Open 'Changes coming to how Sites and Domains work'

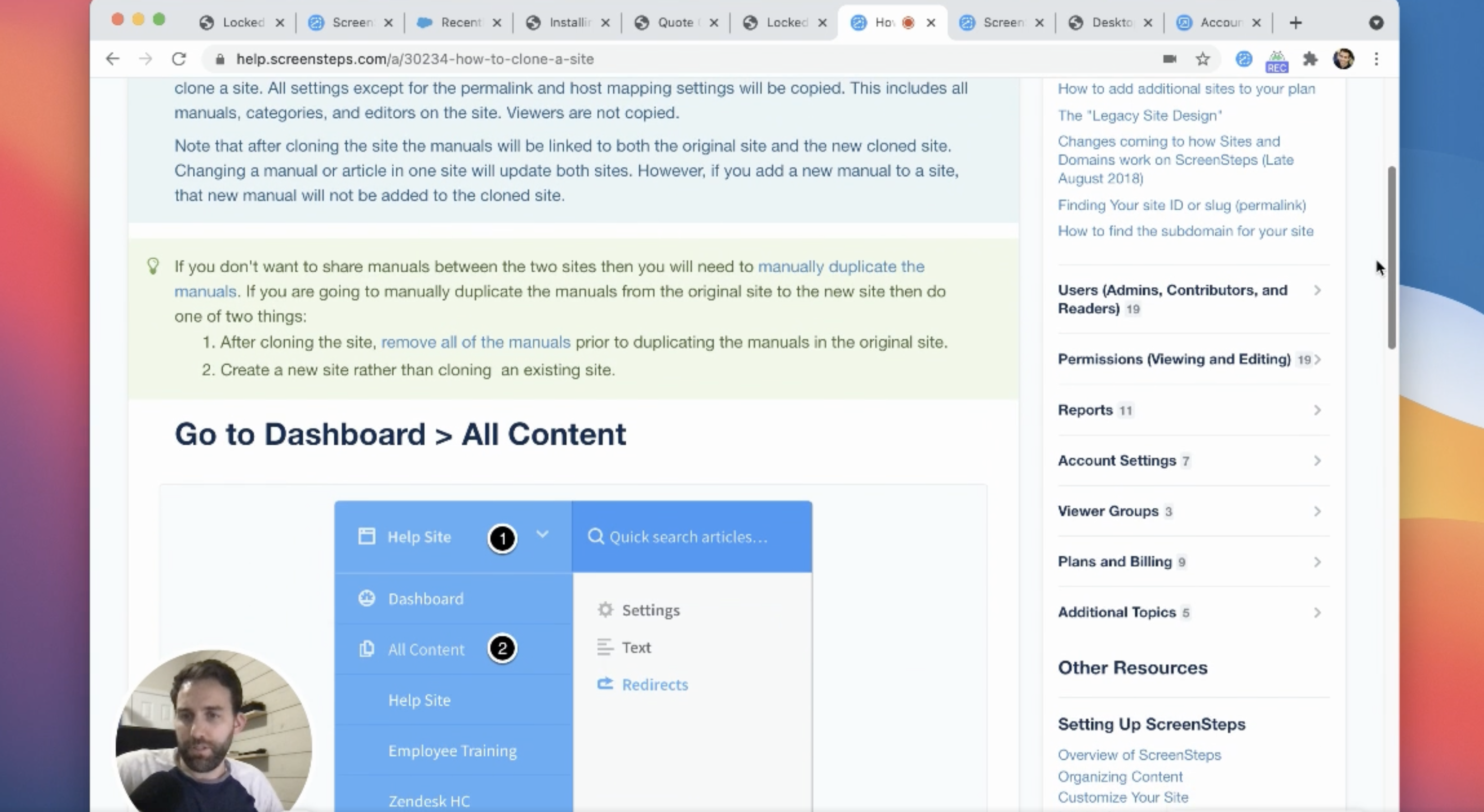pos(1176,160)
